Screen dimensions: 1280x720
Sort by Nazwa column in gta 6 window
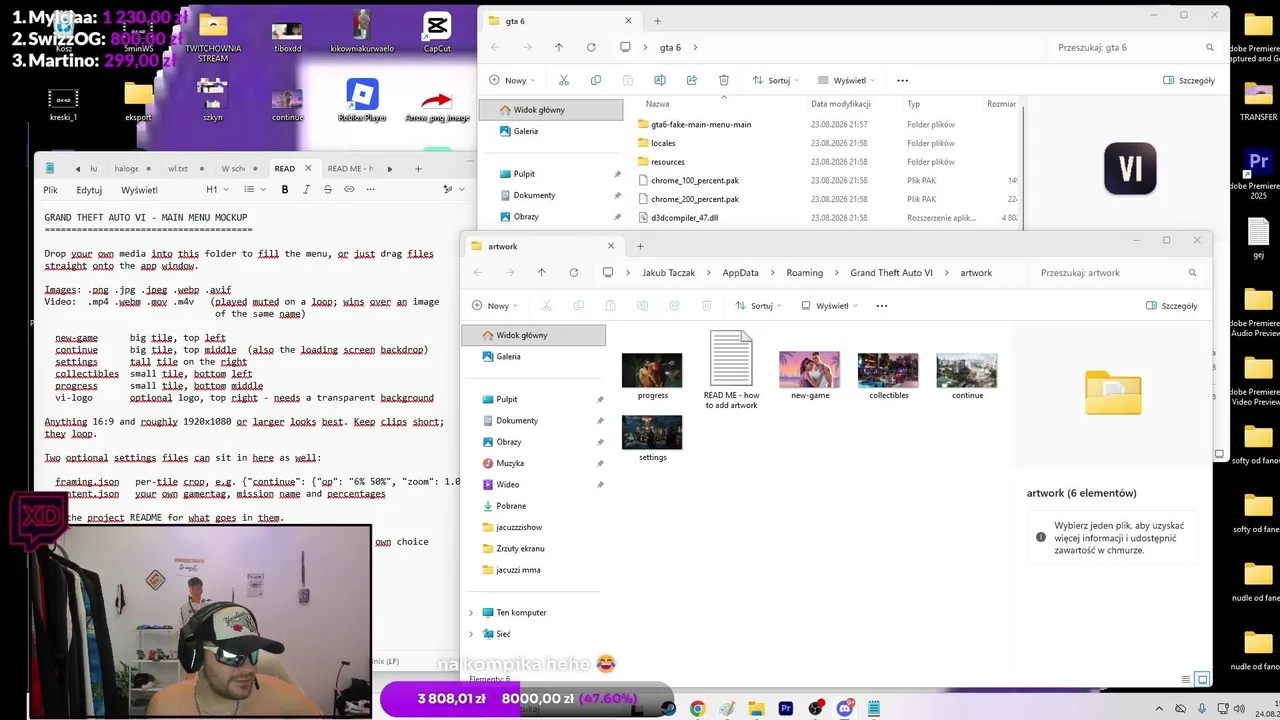[x=657, y=104]
